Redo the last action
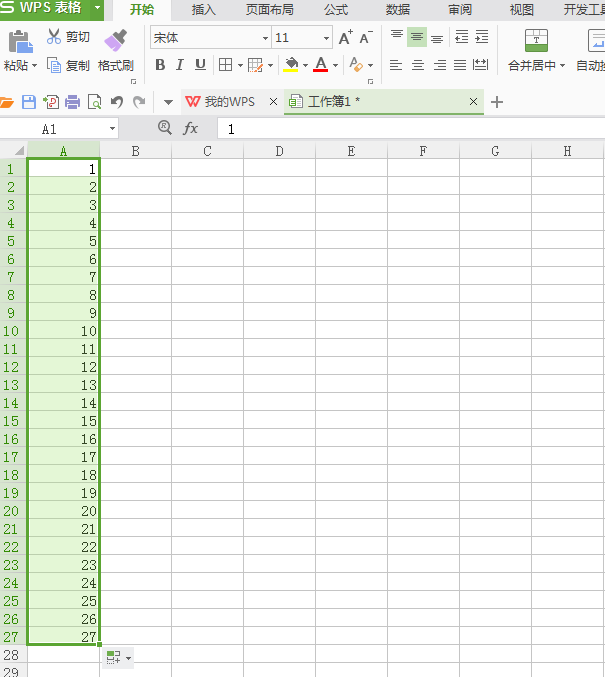Viewport: 605px width, 677px height. (x=139, y=102)
